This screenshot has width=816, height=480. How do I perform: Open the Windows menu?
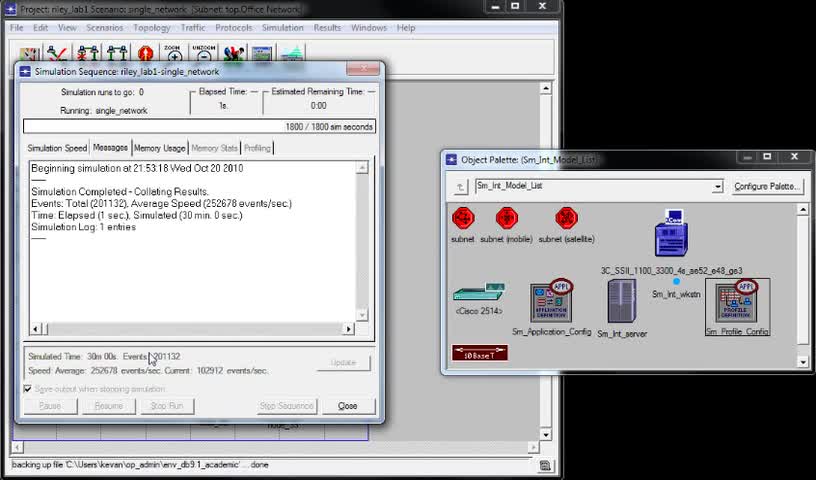pyautogui.click(x=368, y=28)
